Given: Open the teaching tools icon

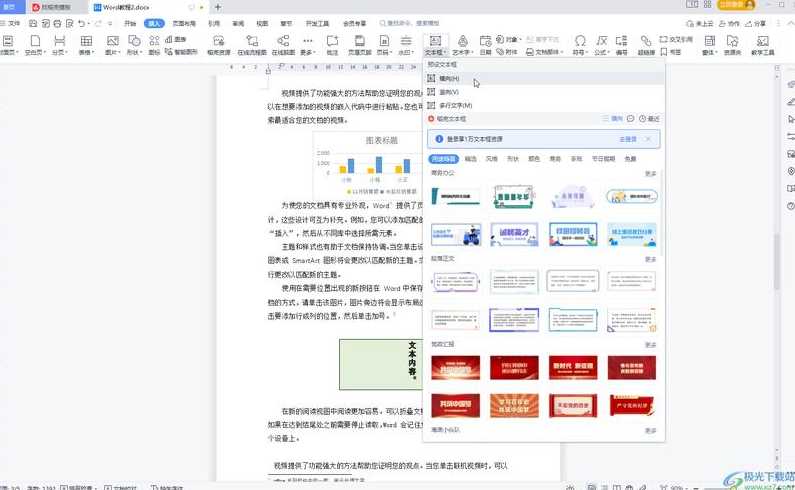Looking at the screenshot, I should (x=763, y=45).
